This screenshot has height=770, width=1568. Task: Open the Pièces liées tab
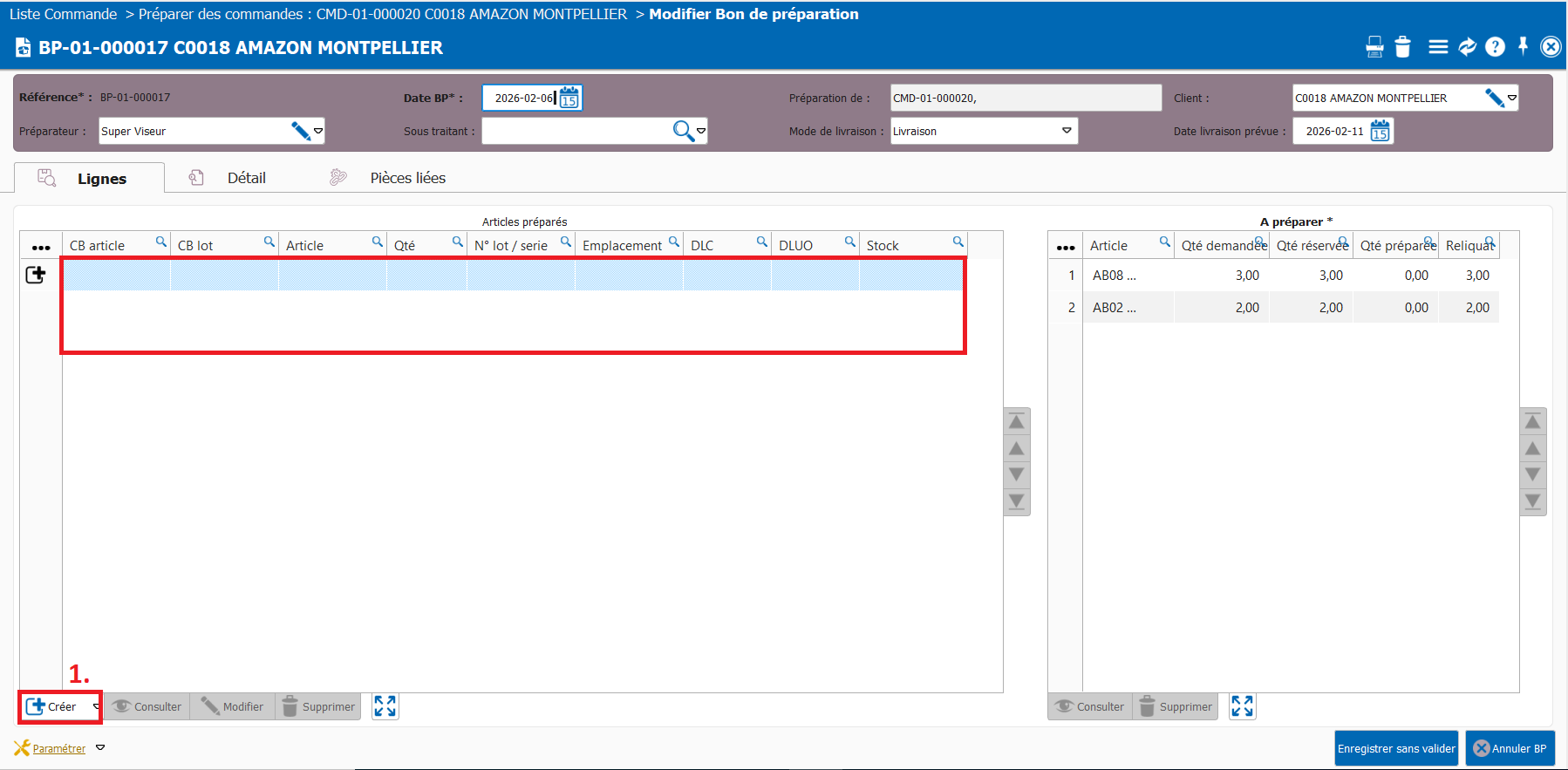(407, 178)
